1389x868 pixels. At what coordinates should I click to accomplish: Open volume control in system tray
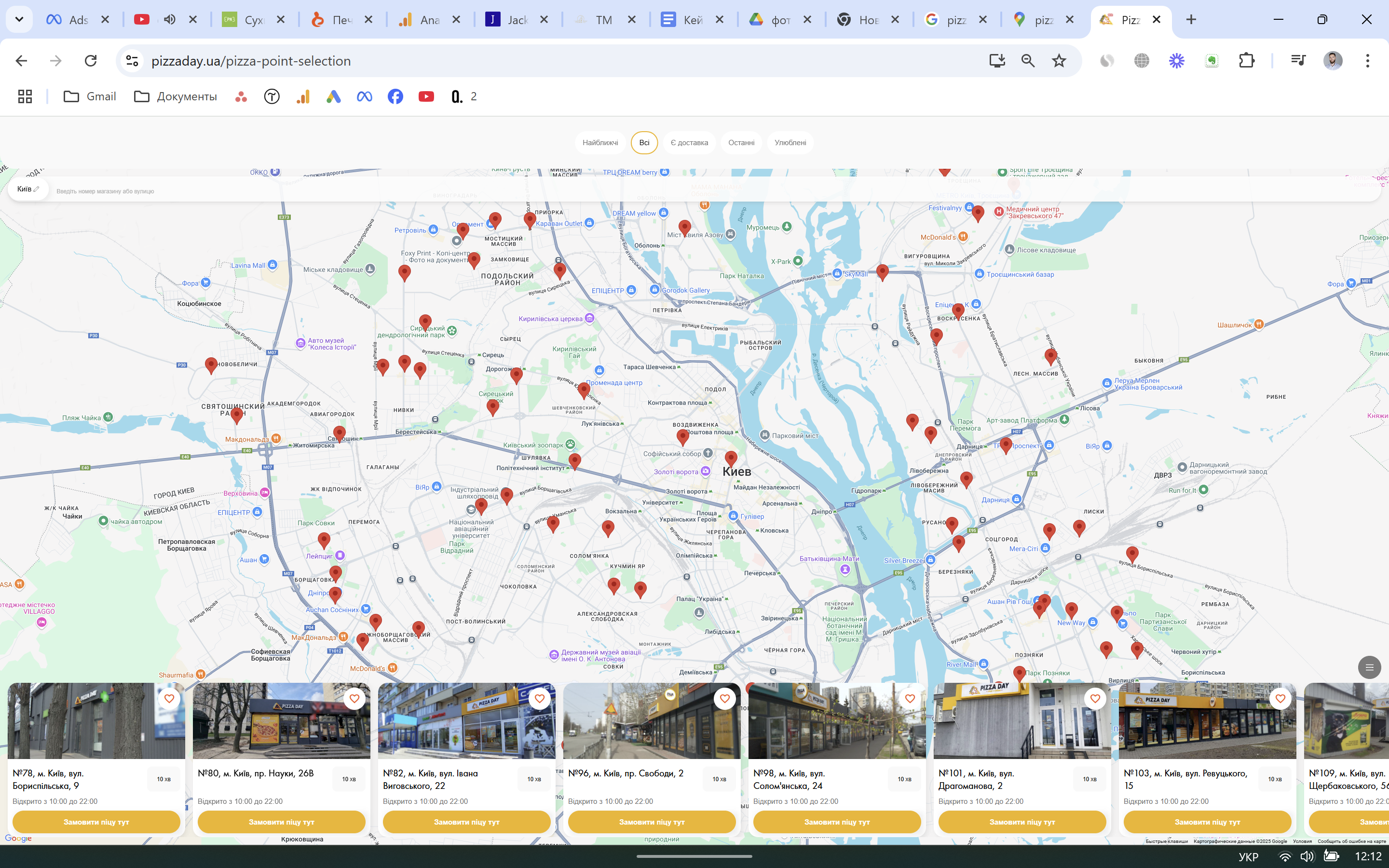pos(1307,856)
